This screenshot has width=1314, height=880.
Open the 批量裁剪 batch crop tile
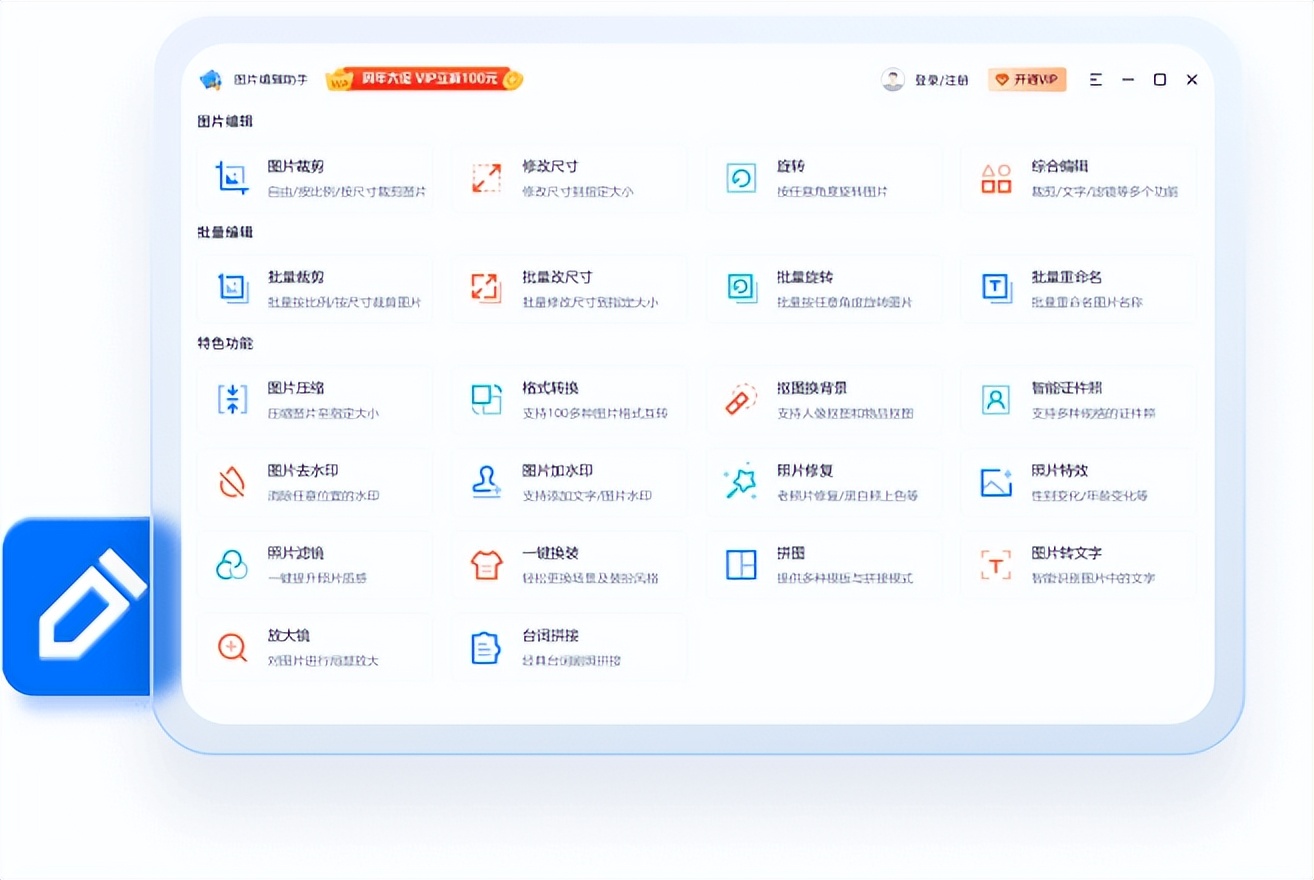pos(315,288)
